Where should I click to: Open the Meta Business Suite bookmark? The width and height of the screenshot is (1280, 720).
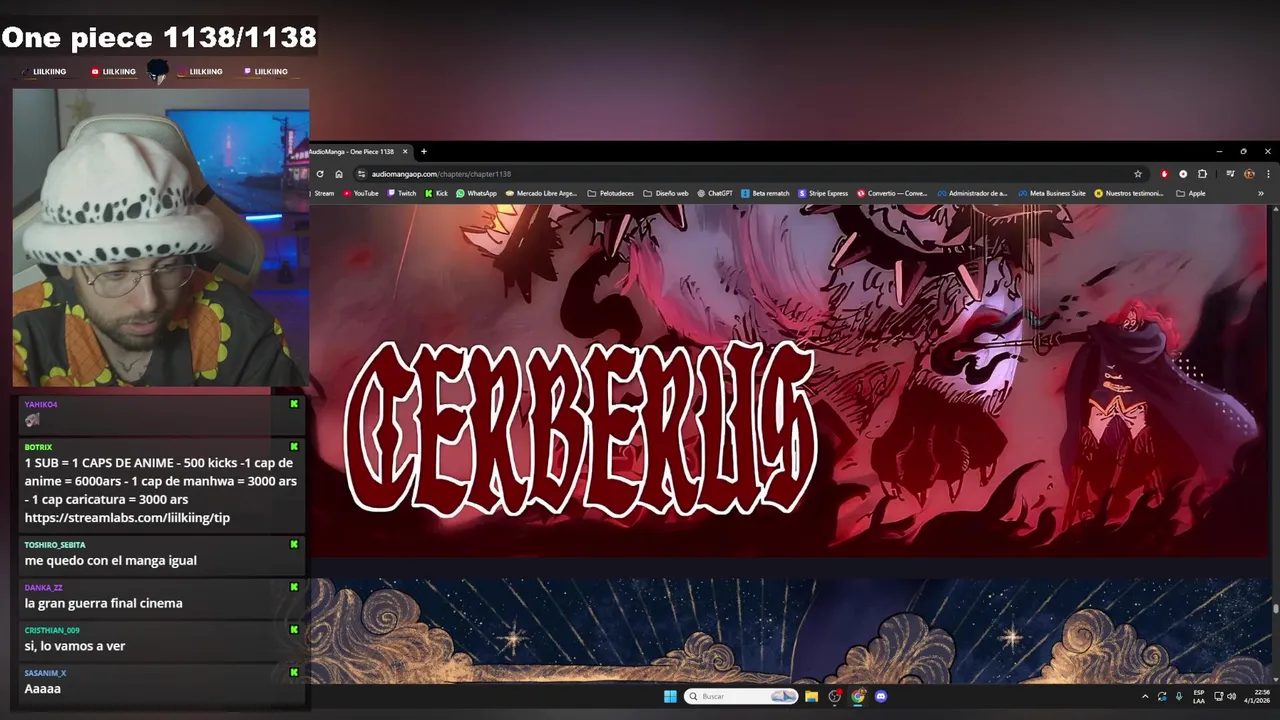[x=1052, y=193]
